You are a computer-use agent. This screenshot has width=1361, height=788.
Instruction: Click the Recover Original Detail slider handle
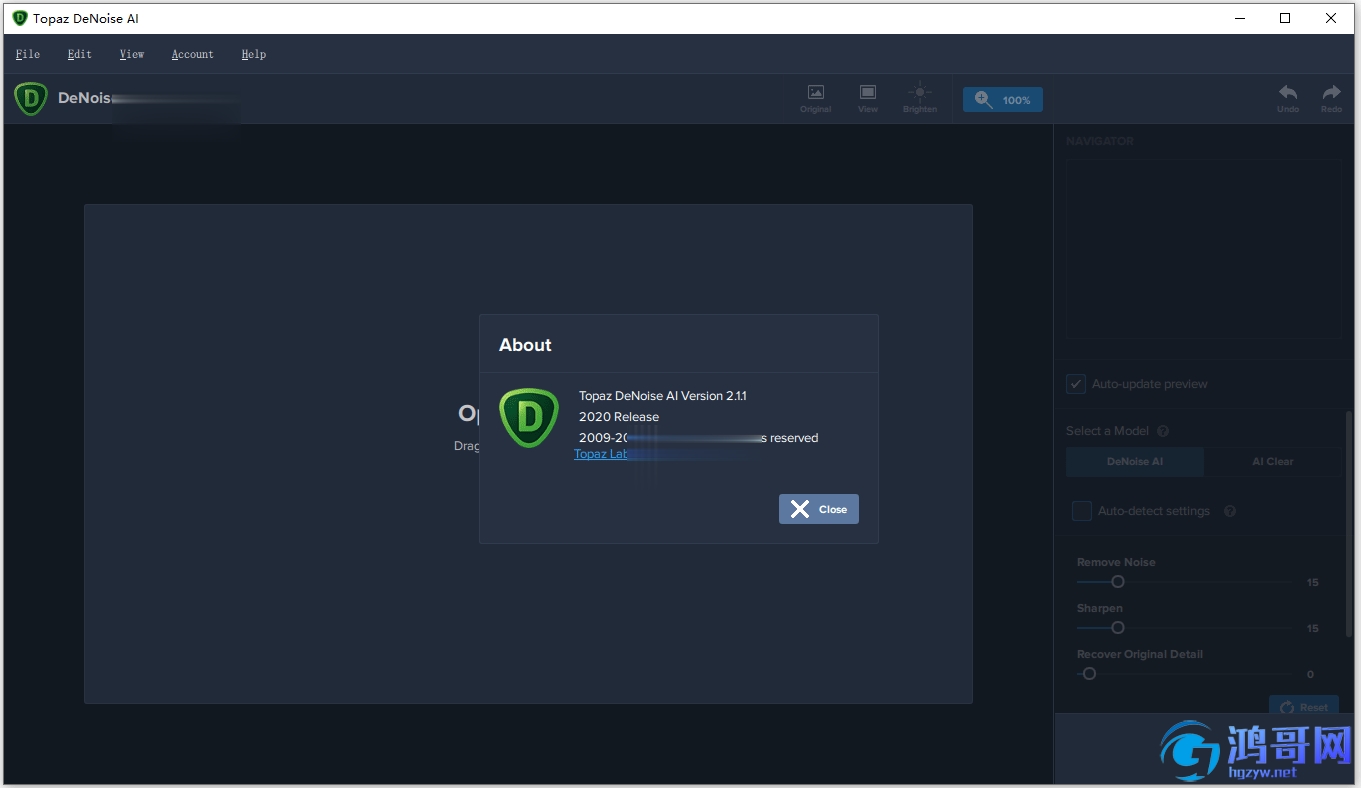click(1090, 674)
